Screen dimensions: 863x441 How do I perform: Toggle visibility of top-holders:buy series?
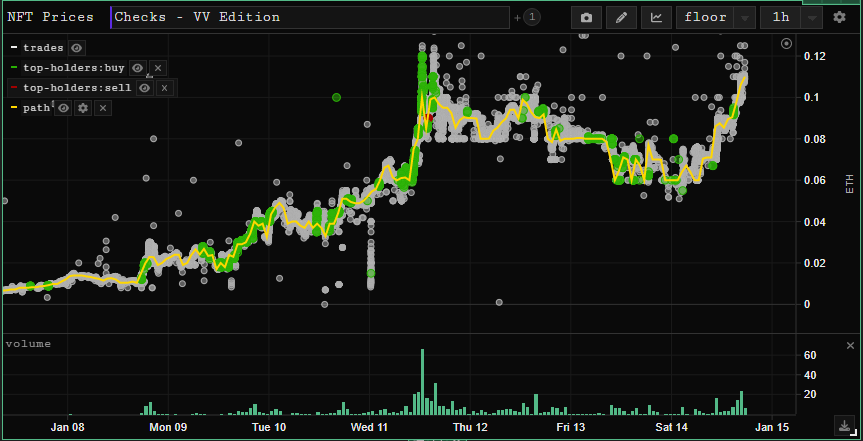(x=138, y=68)
